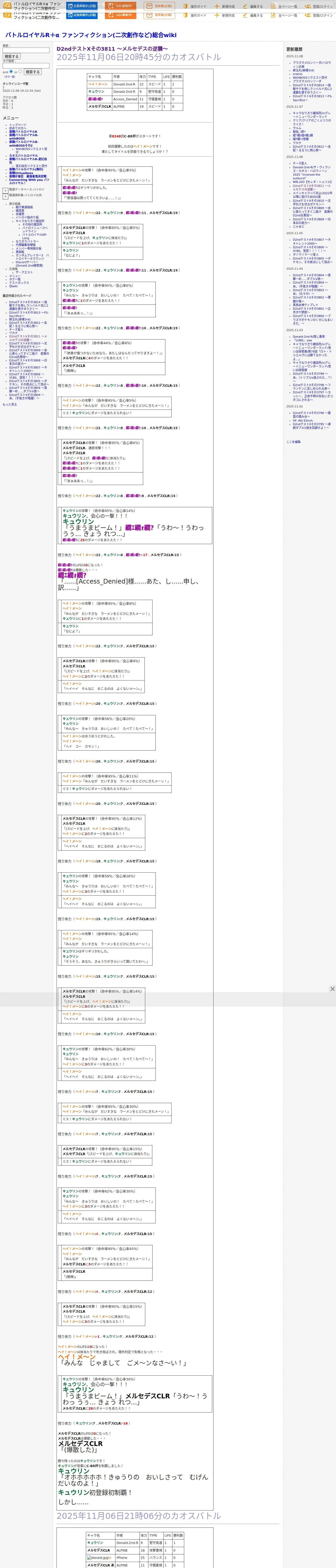The width and height of the screenshot is (336, 1568).
Task: Open the トップページ menu link
Action: [18, 125]
